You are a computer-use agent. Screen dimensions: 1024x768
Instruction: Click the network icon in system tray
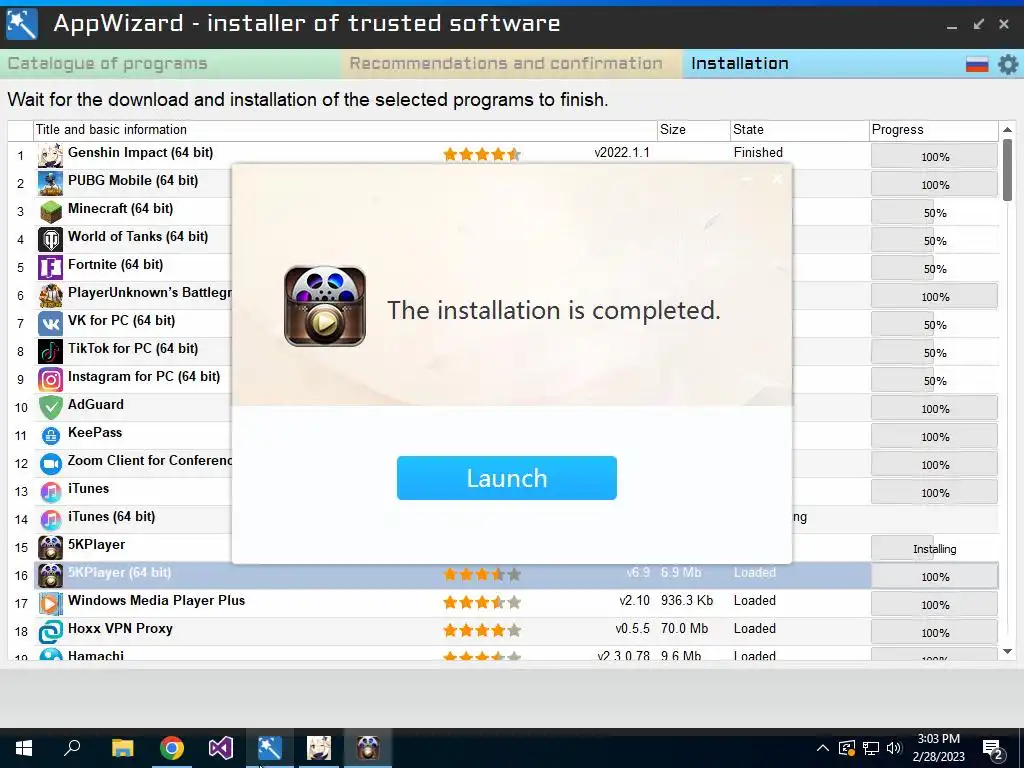(x=871, y=748)
